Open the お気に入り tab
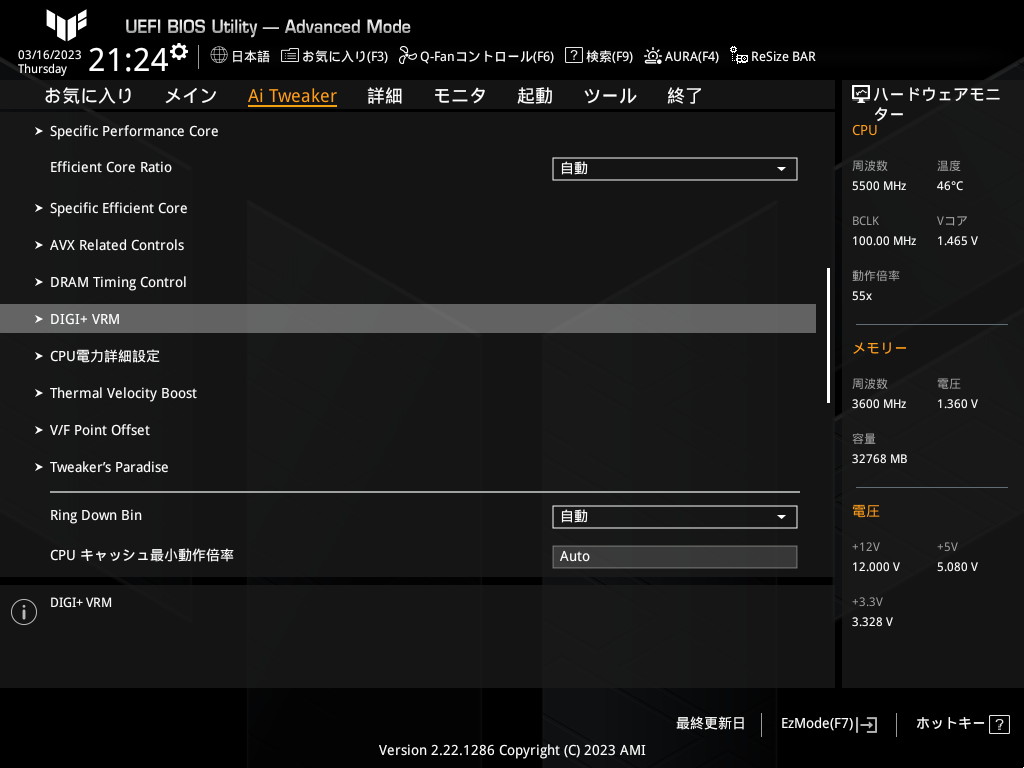 89,96
